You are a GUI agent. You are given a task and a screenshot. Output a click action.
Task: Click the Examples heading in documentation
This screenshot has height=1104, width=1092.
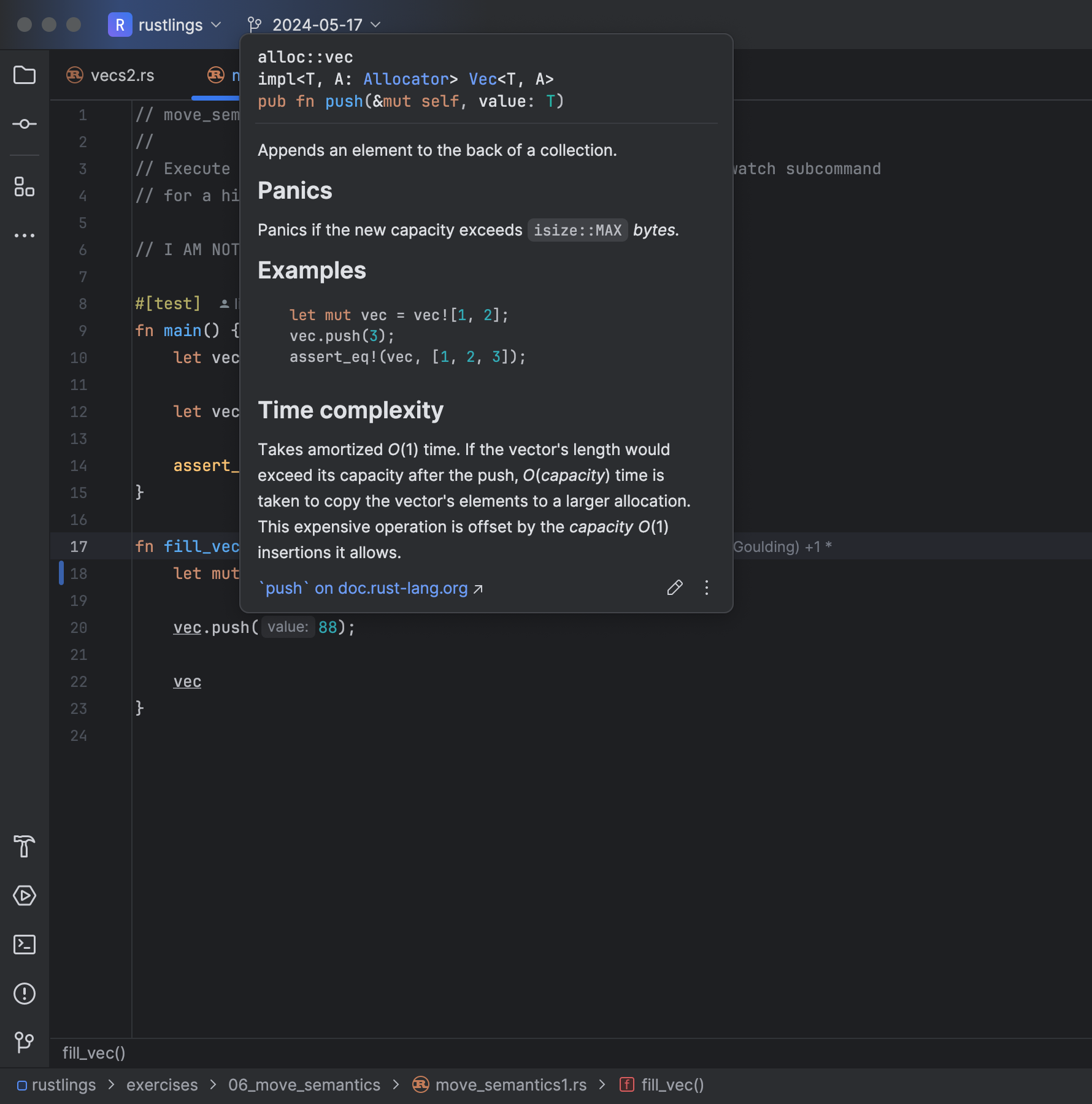312,270
